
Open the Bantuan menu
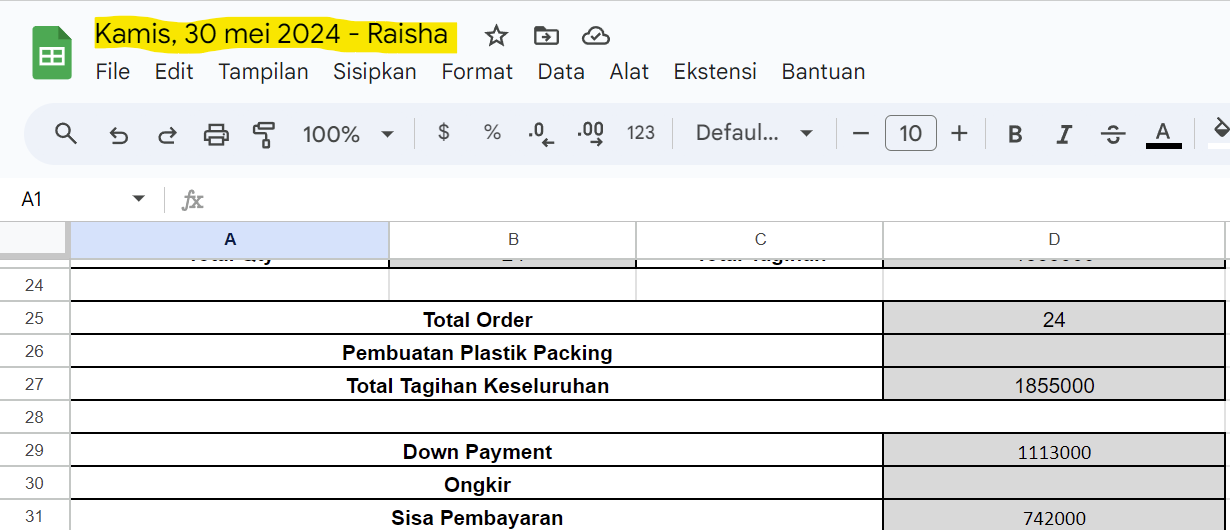tap(824, 72)
